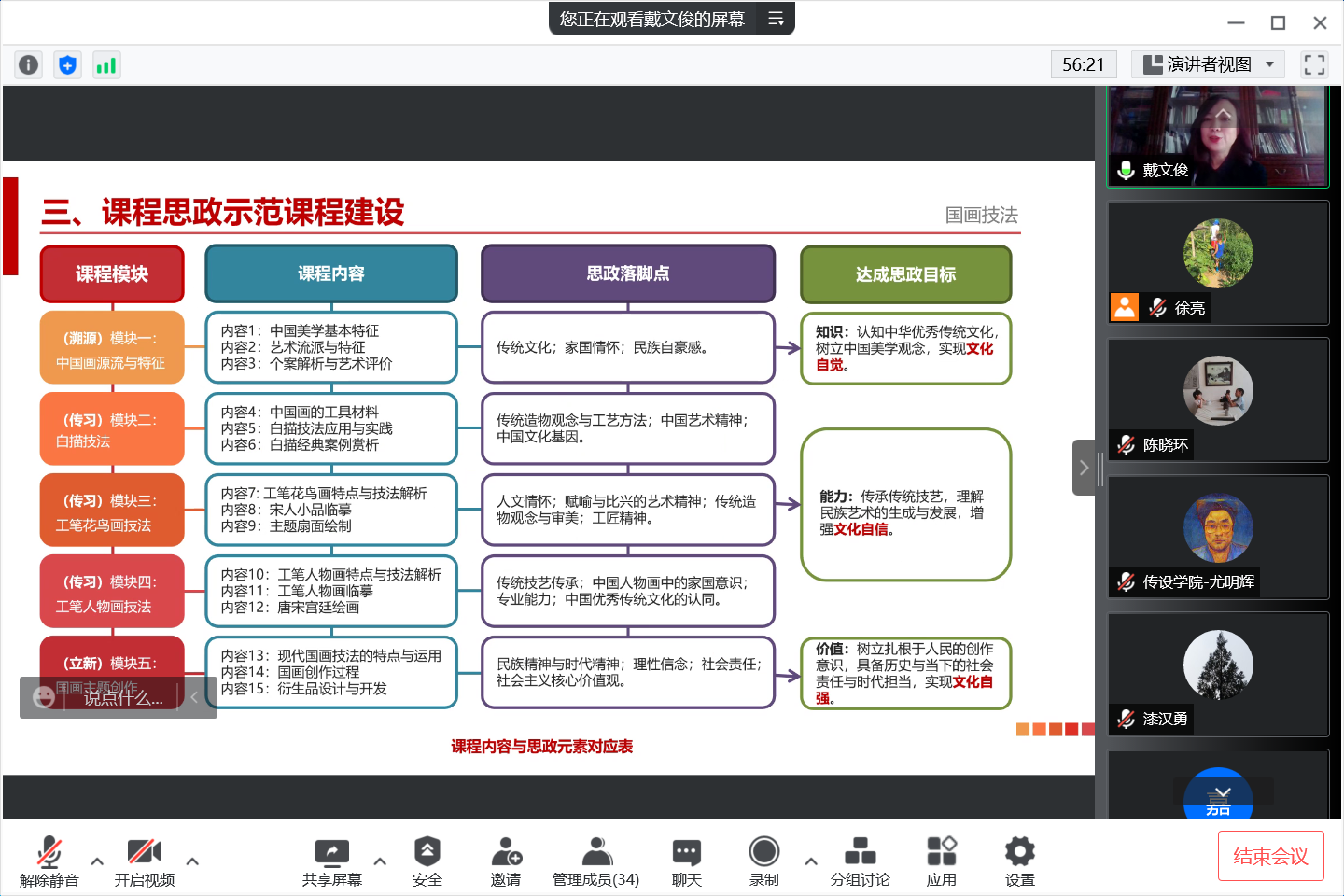This screenshot has height=896, width=1344.
Task: Click the red 结束会议 button
Action: click(x=1270, y=856)
